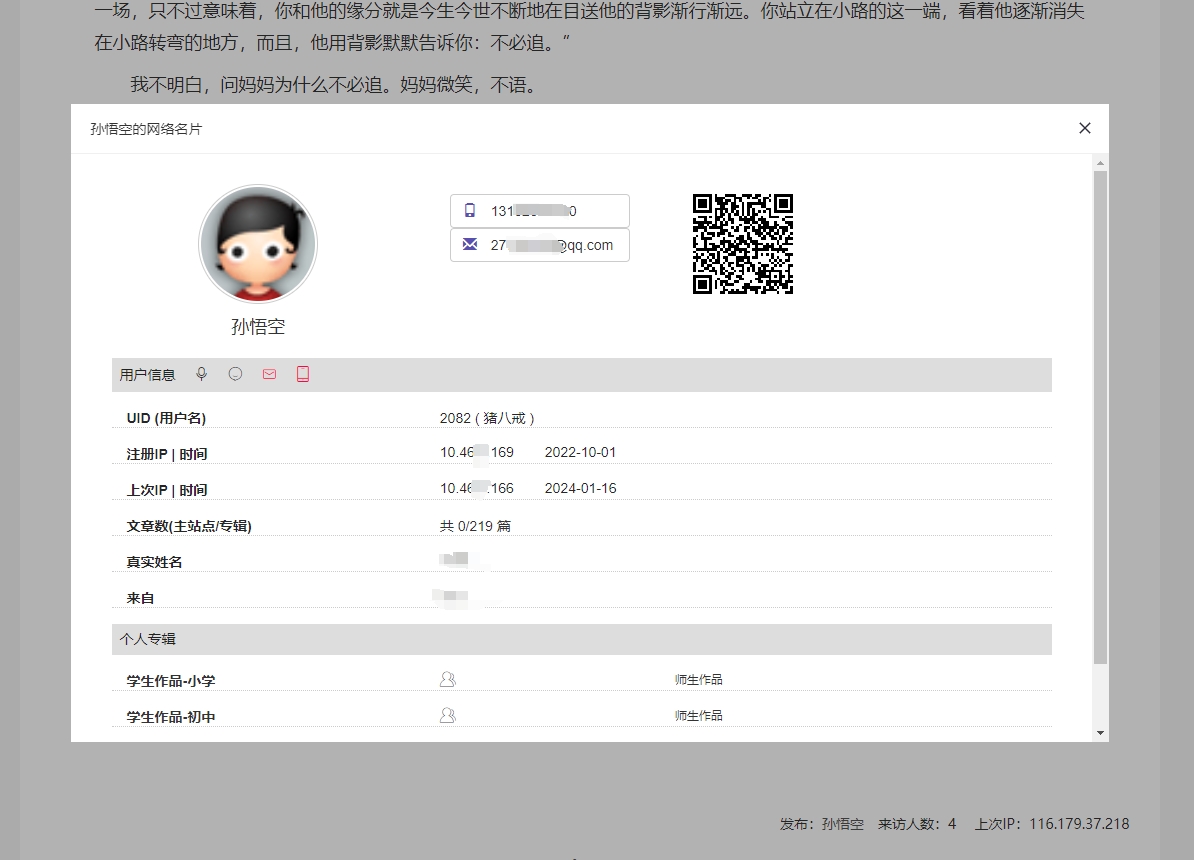
Task: Click the registration date 2022-10-01
Action: click(x=580, y=452)
